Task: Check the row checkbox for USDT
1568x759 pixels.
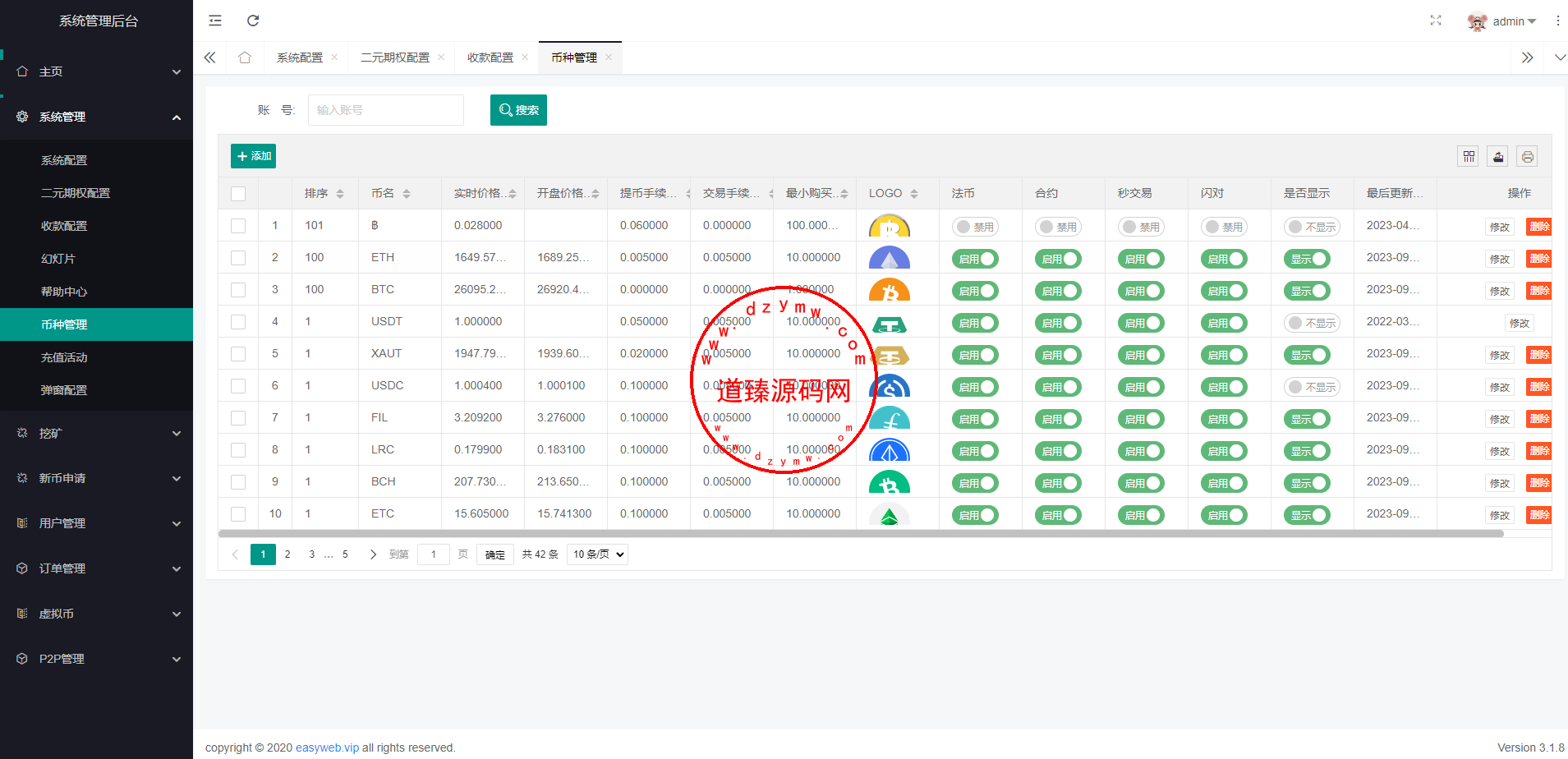Action: pyautogui.click(x=238, y=322)
